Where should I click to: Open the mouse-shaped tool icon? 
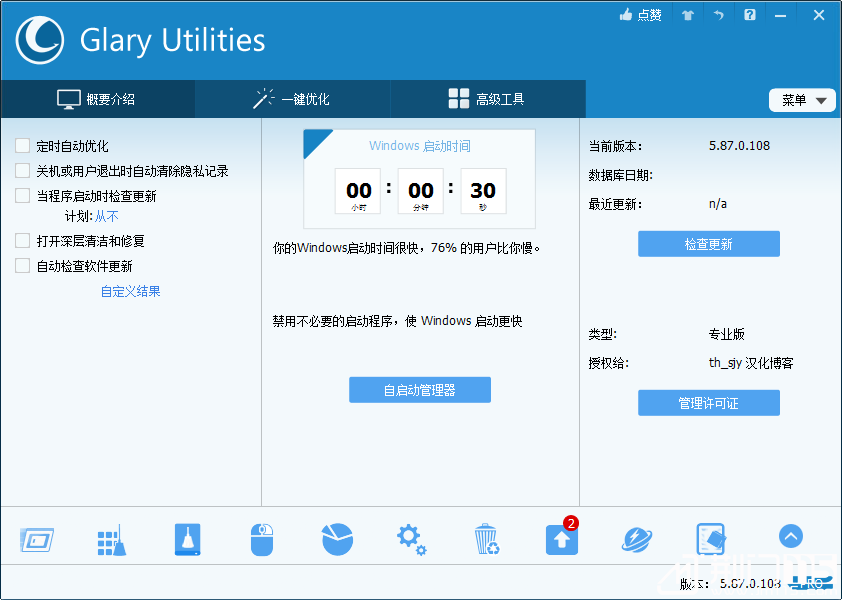262,540
